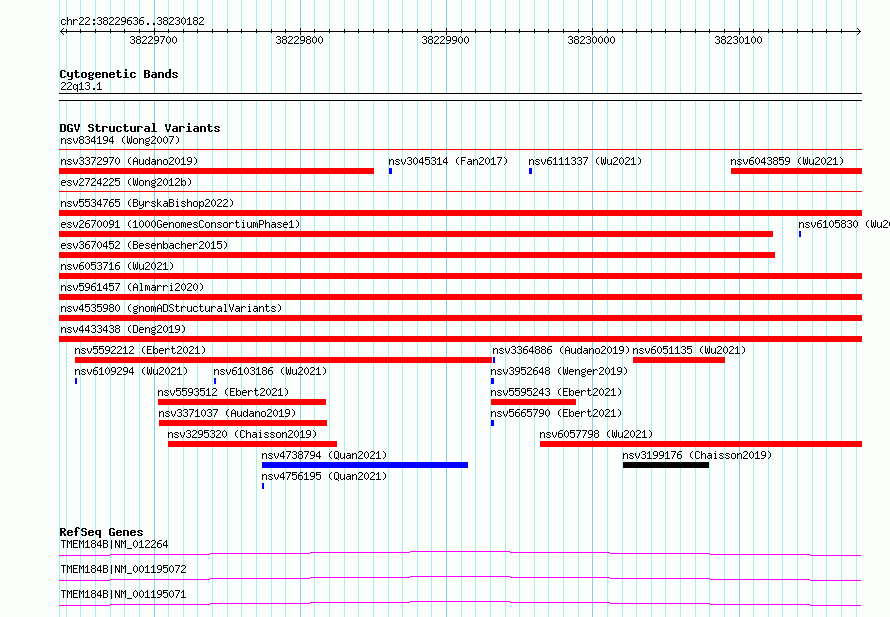The image size is (890, 617).
Task: Open the DGV Structural Variants track heading
Action: pyautogui.click(x=140, y=128)
